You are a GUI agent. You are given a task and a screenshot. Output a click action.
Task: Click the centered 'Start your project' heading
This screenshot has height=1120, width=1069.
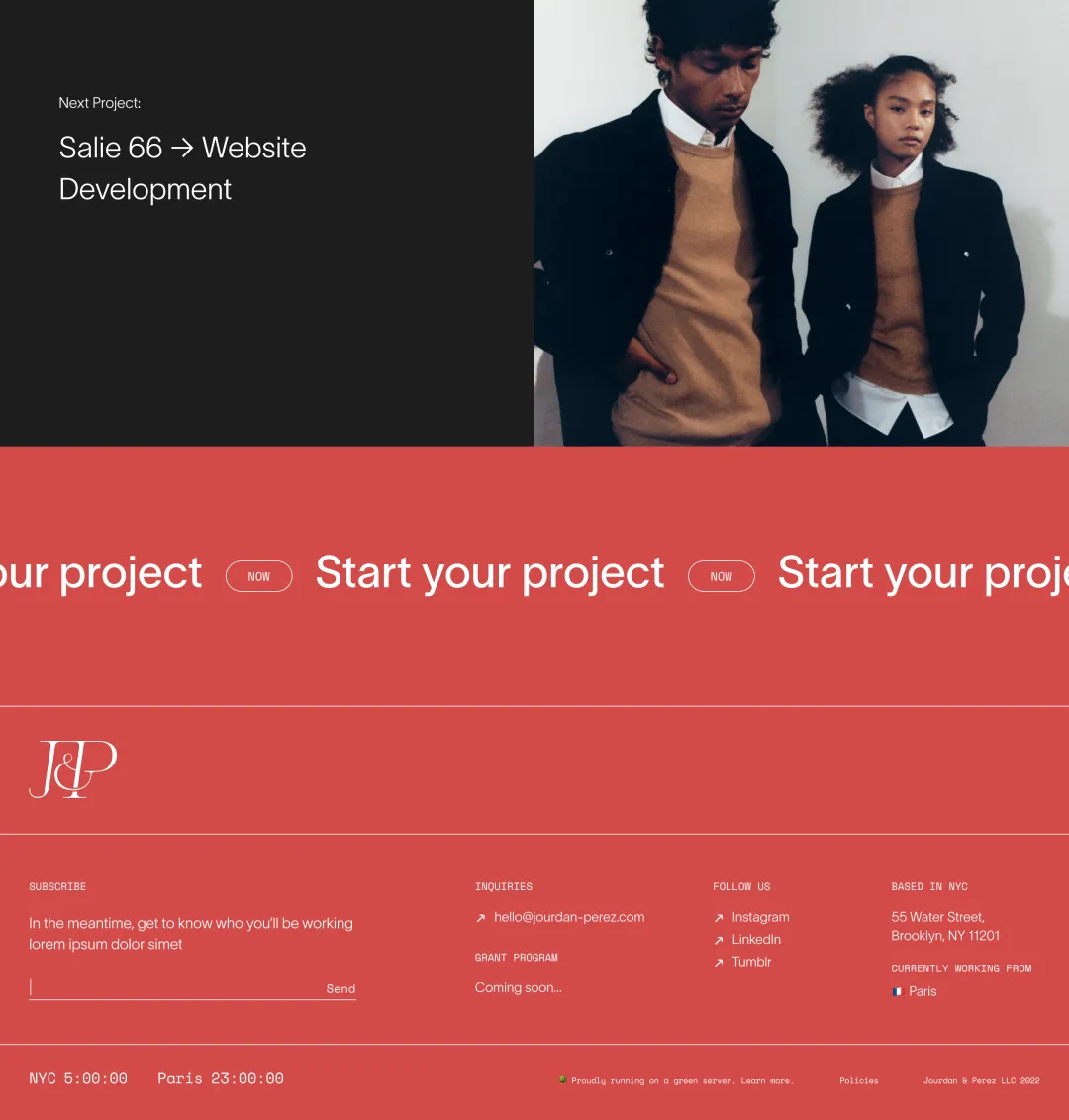[x=490, y=573]
